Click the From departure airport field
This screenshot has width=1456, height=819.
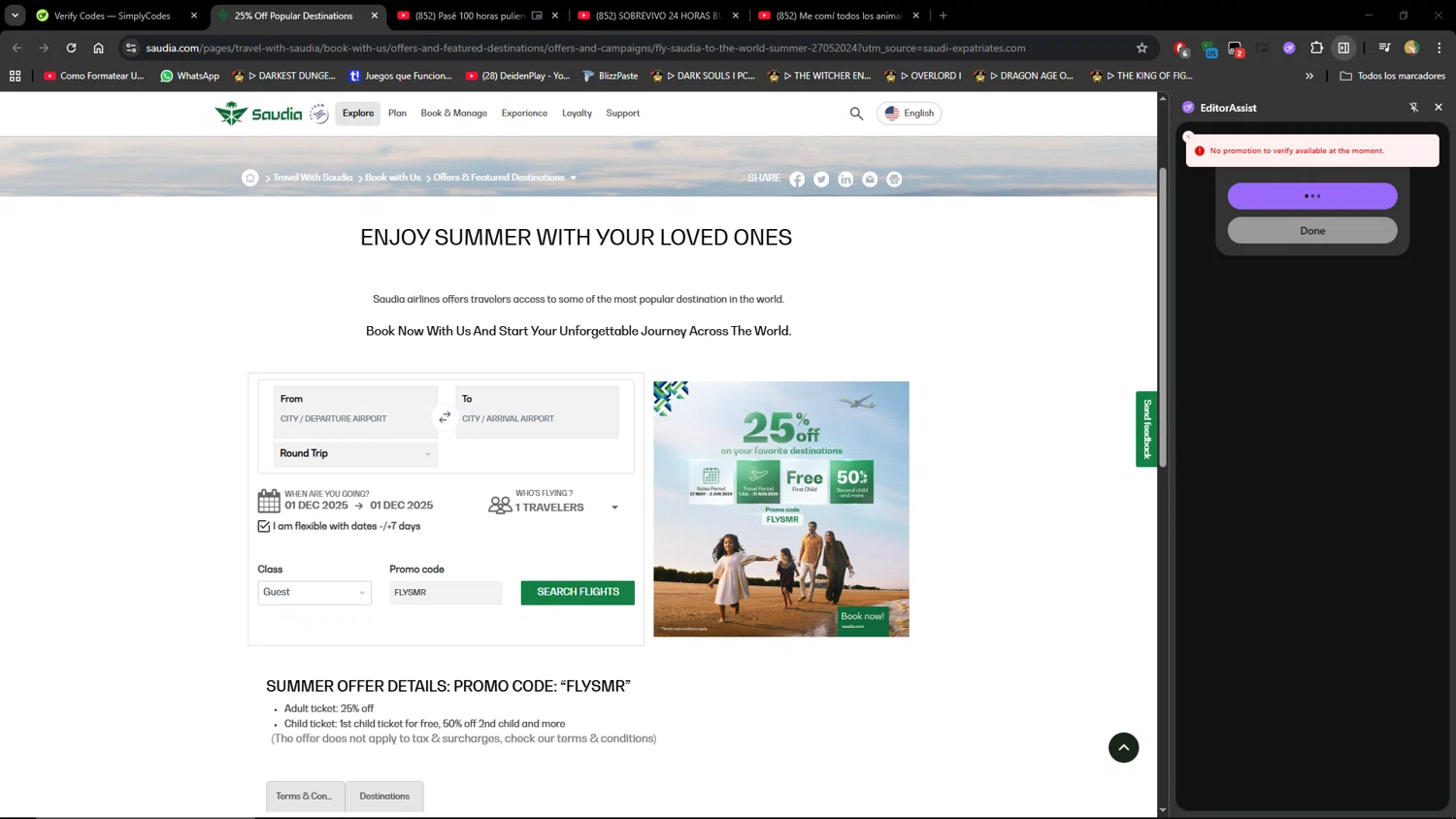[x=355, y=411]
